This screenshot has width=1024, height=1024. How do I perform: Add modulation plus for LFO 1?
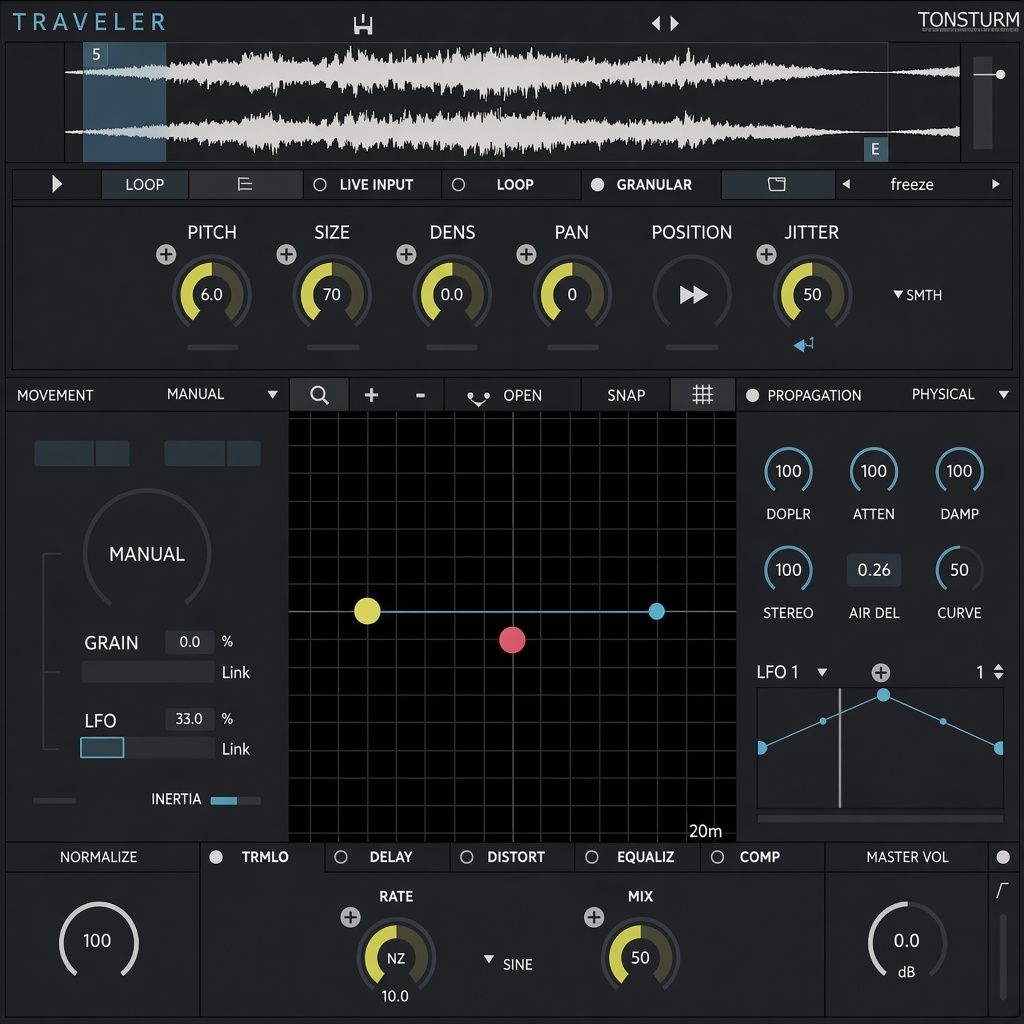click(880, 672)
